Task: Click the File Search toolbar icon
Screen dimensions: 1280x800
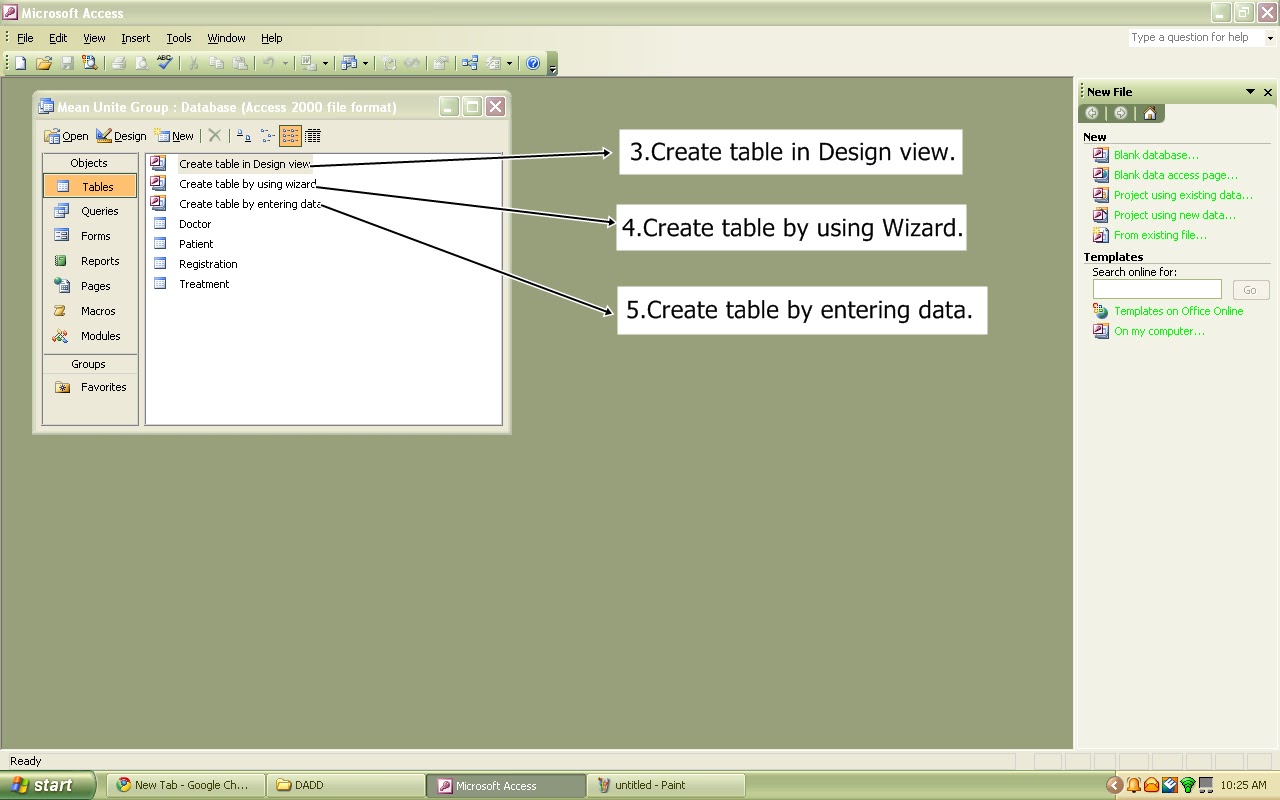Action: tap(90, 63)
